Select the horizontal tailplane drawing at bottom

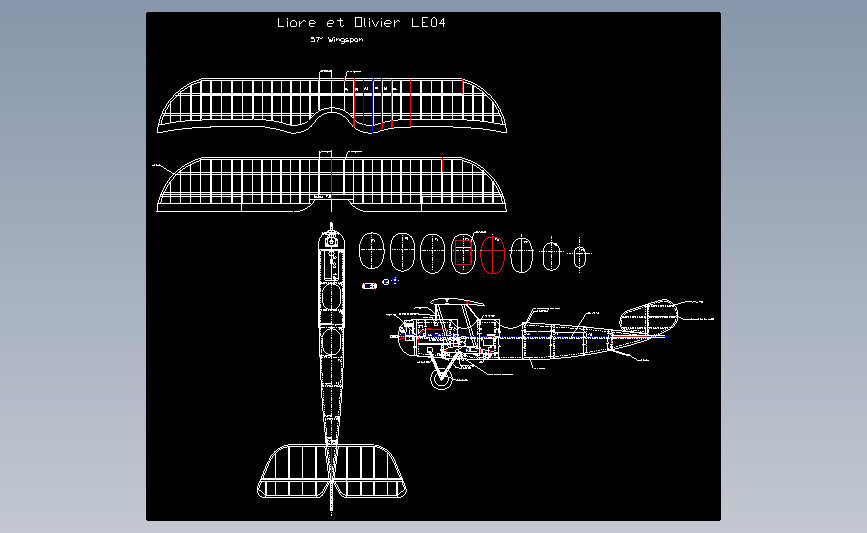pos(332,471)
